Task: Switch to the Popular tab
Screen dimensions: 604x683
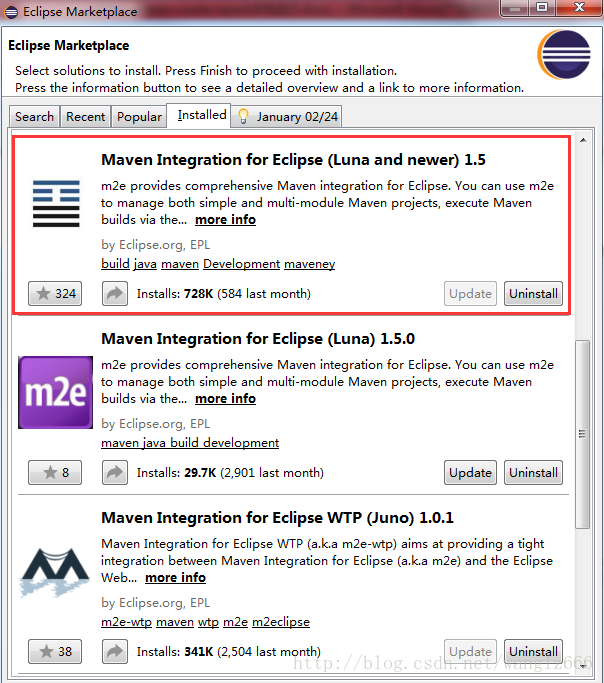Action: [x=139, y=117]
